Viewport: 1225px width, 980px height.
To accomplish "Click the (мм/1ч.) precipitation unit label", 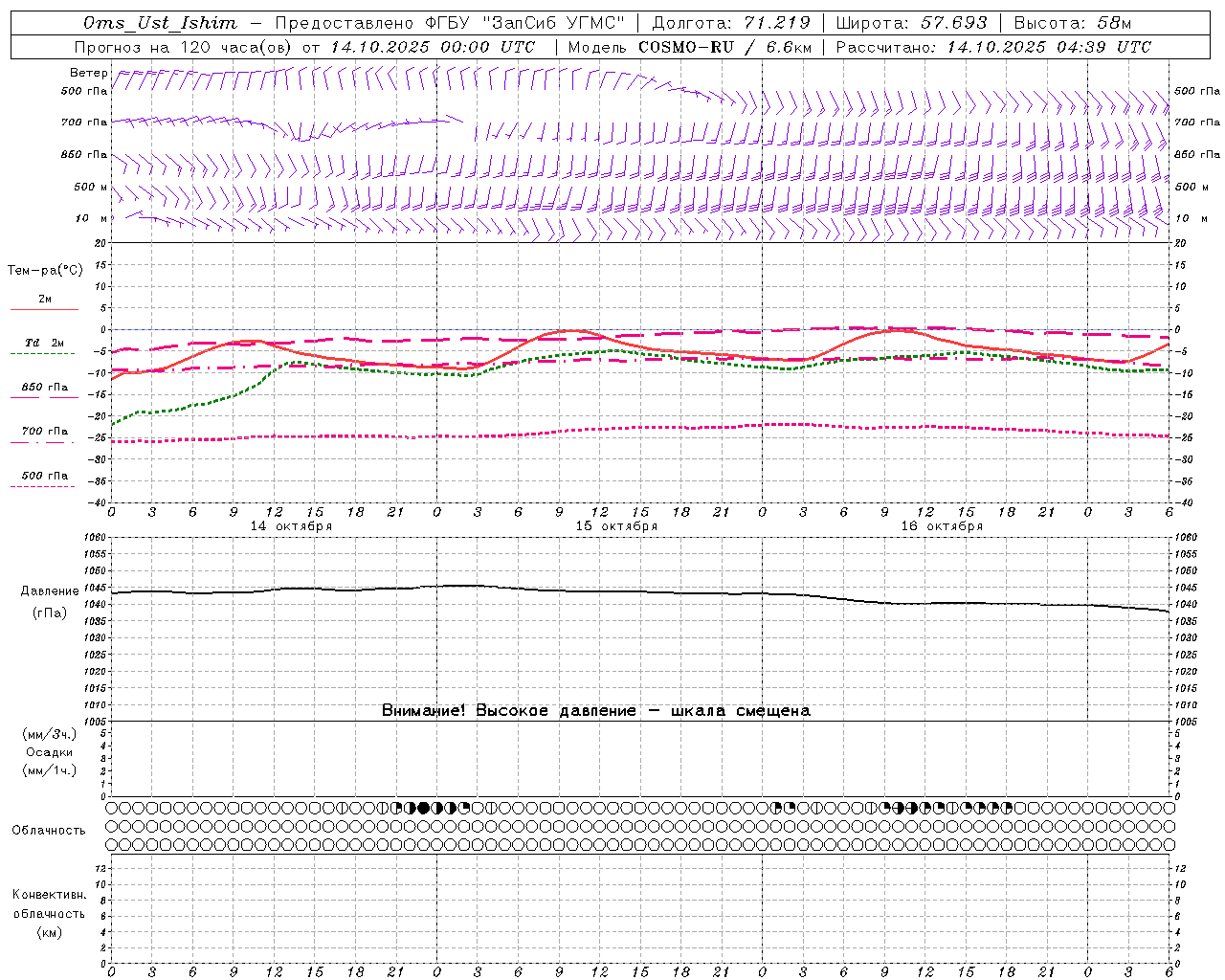I will (x=50, y=770).
